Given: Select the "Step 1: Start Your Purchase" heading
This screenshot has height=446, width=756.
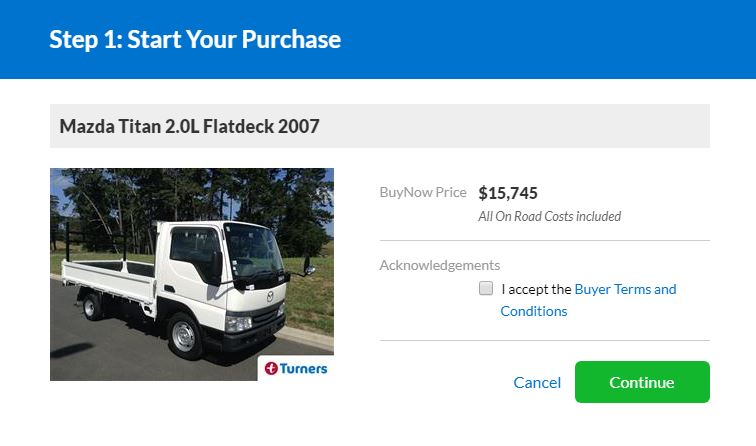Looking at the screenshot, I should (195, 40).
